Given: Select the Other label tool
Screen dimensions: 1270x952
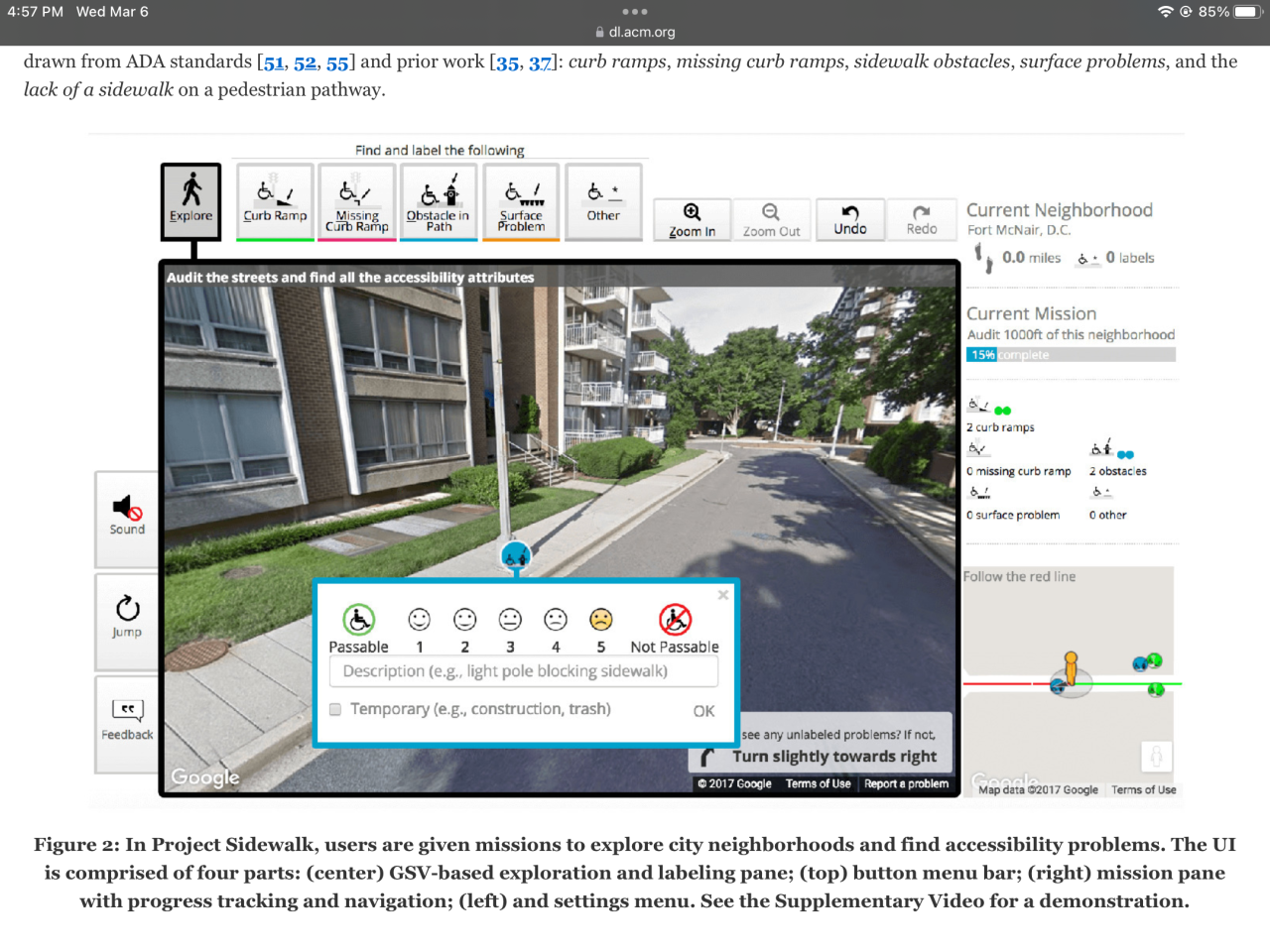Looking at the screenshot, I should tap(603, 201).
